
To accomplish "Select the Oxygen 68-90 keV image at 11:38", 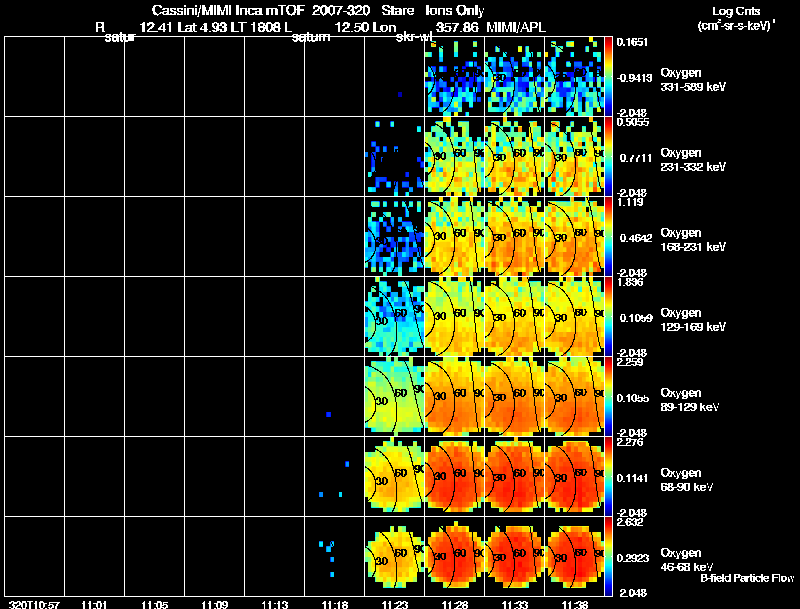I will click(x=574, y=476).
